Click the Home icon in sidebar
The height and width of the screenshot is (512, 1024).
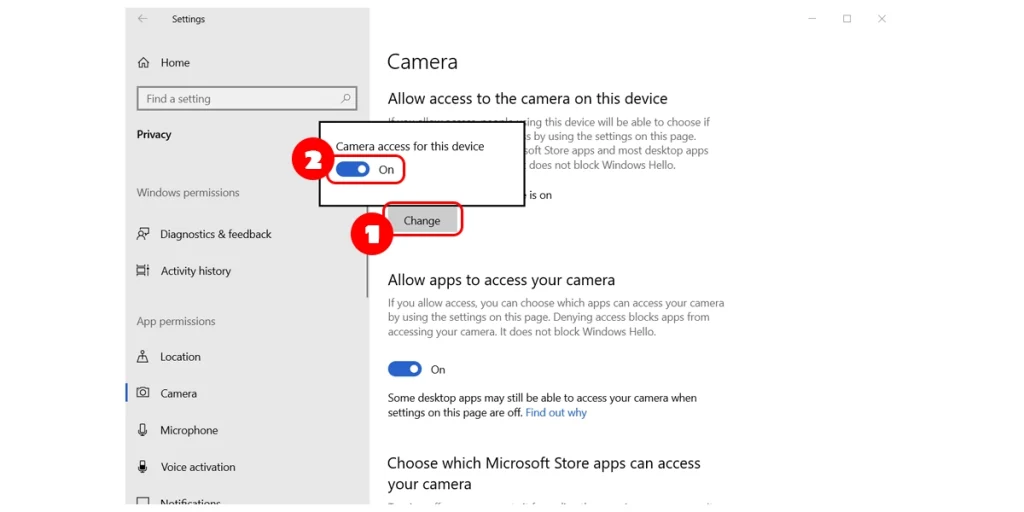pyautogui.click(x=143, y=63)
